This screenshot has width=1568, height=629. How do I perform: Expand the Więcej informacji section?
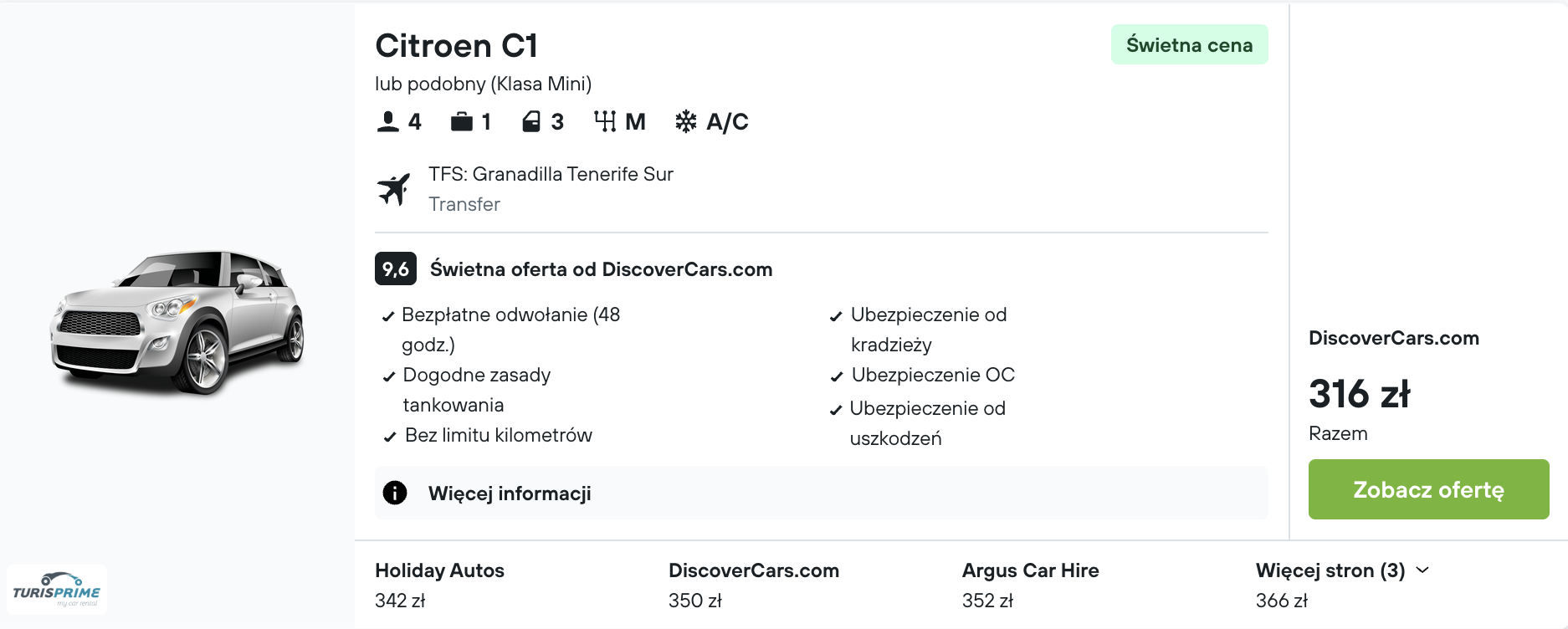510,493
